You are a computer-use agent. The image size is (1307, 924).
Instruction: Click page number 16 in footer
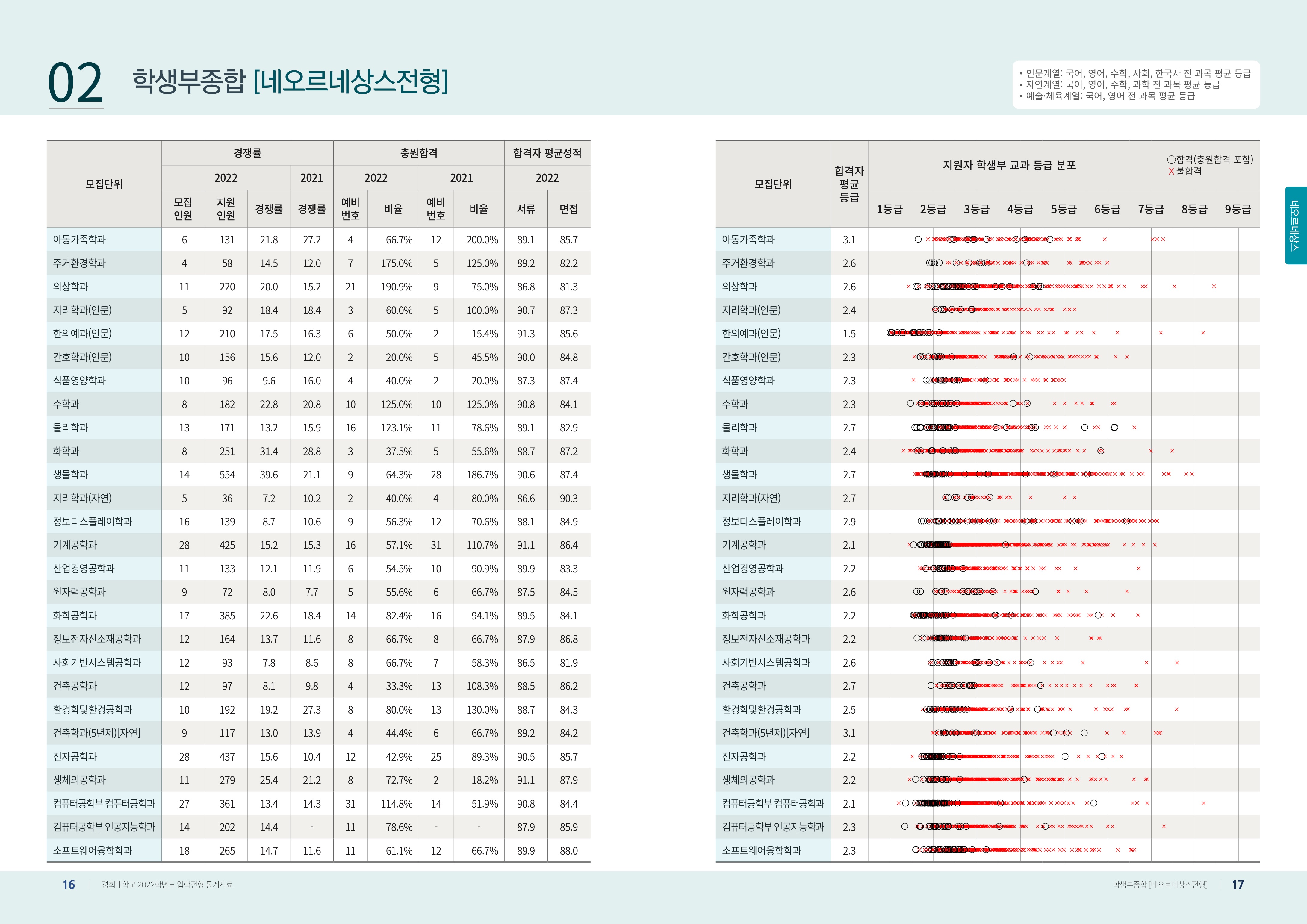[x=68, y=885]
